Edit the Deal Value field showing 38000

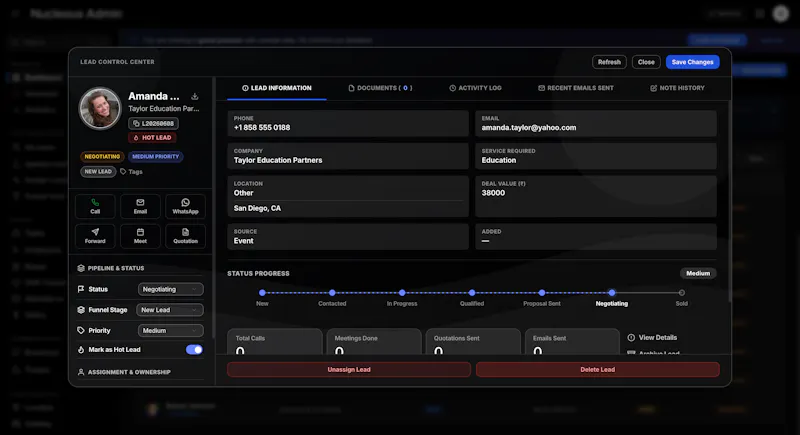pos(596,196)
